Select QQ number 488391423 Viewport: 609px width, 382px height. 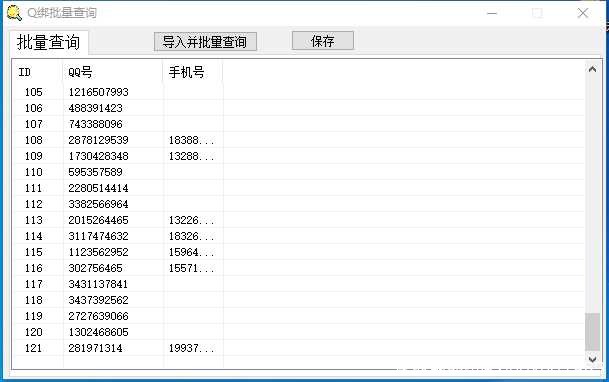(96, 108)
